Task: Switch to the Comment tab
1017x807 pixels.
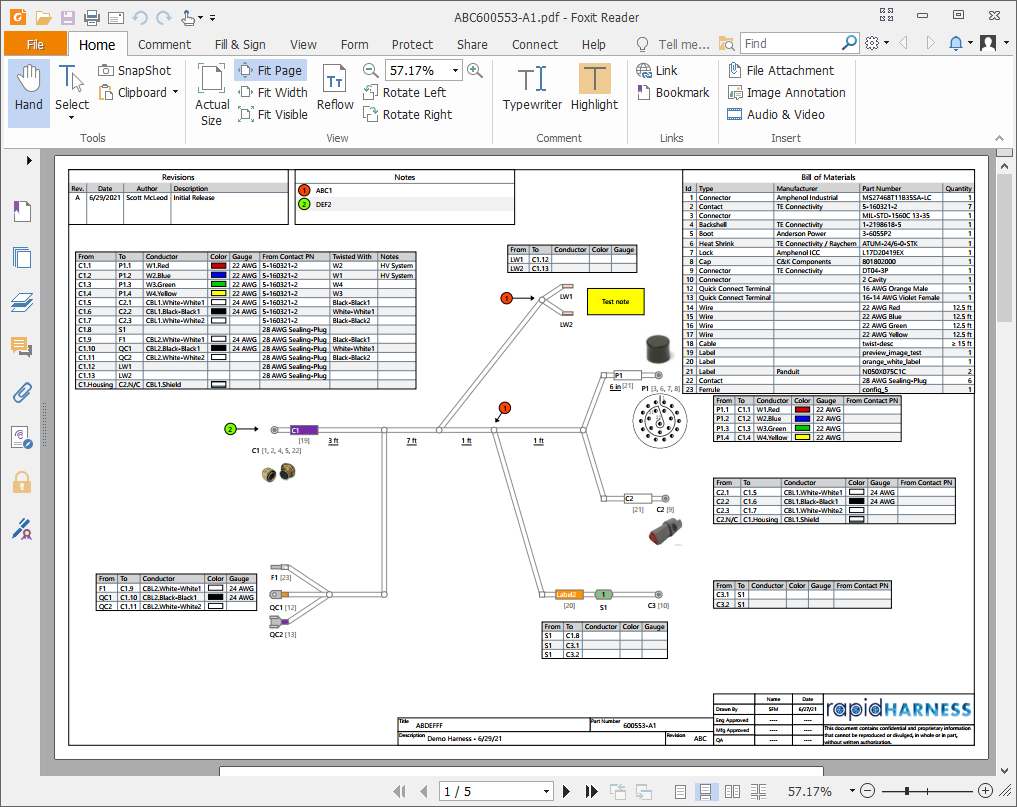Action: click(x=164, y=44)
